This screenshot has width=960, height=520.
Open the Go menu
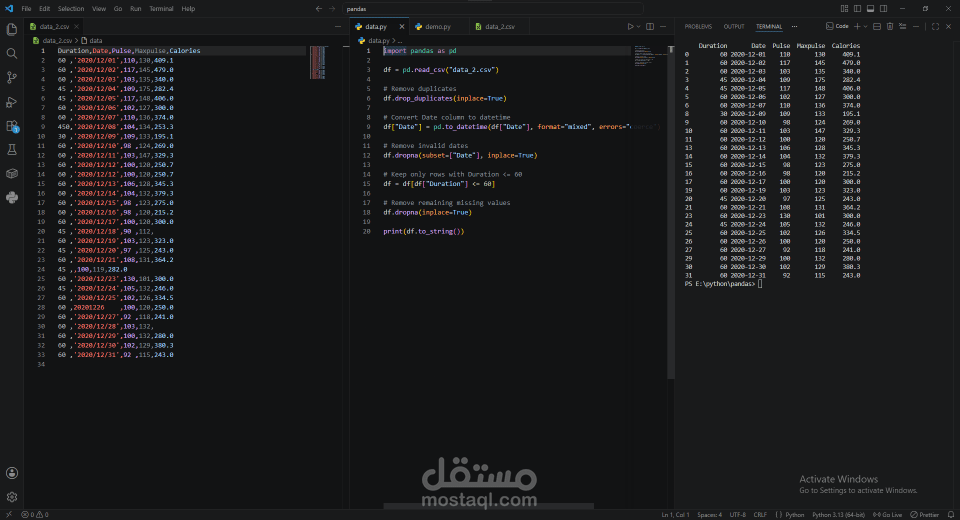pos(118,9)
